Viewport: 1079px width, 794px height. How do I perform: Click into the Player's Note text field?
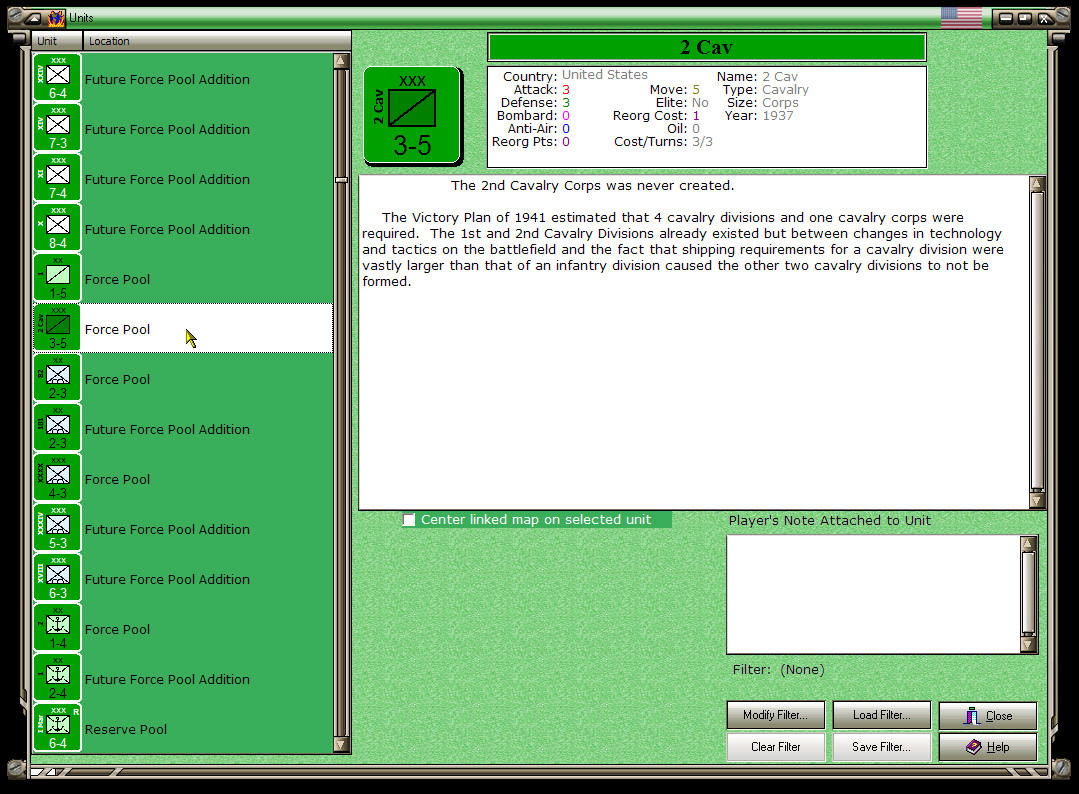pos(874,594)
